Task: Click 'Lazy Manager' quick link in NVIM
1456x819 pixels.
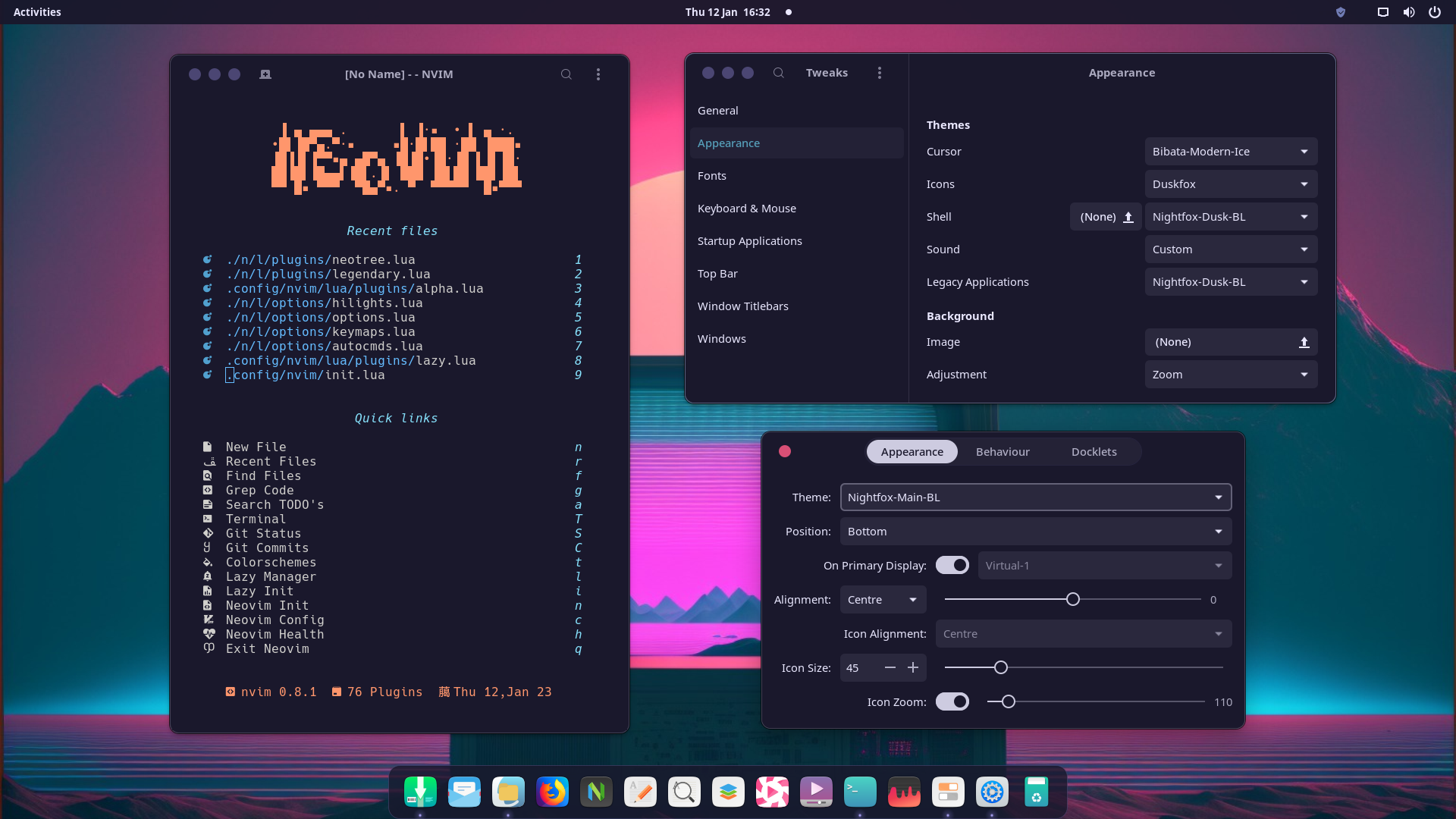Action: coord(392,577)
